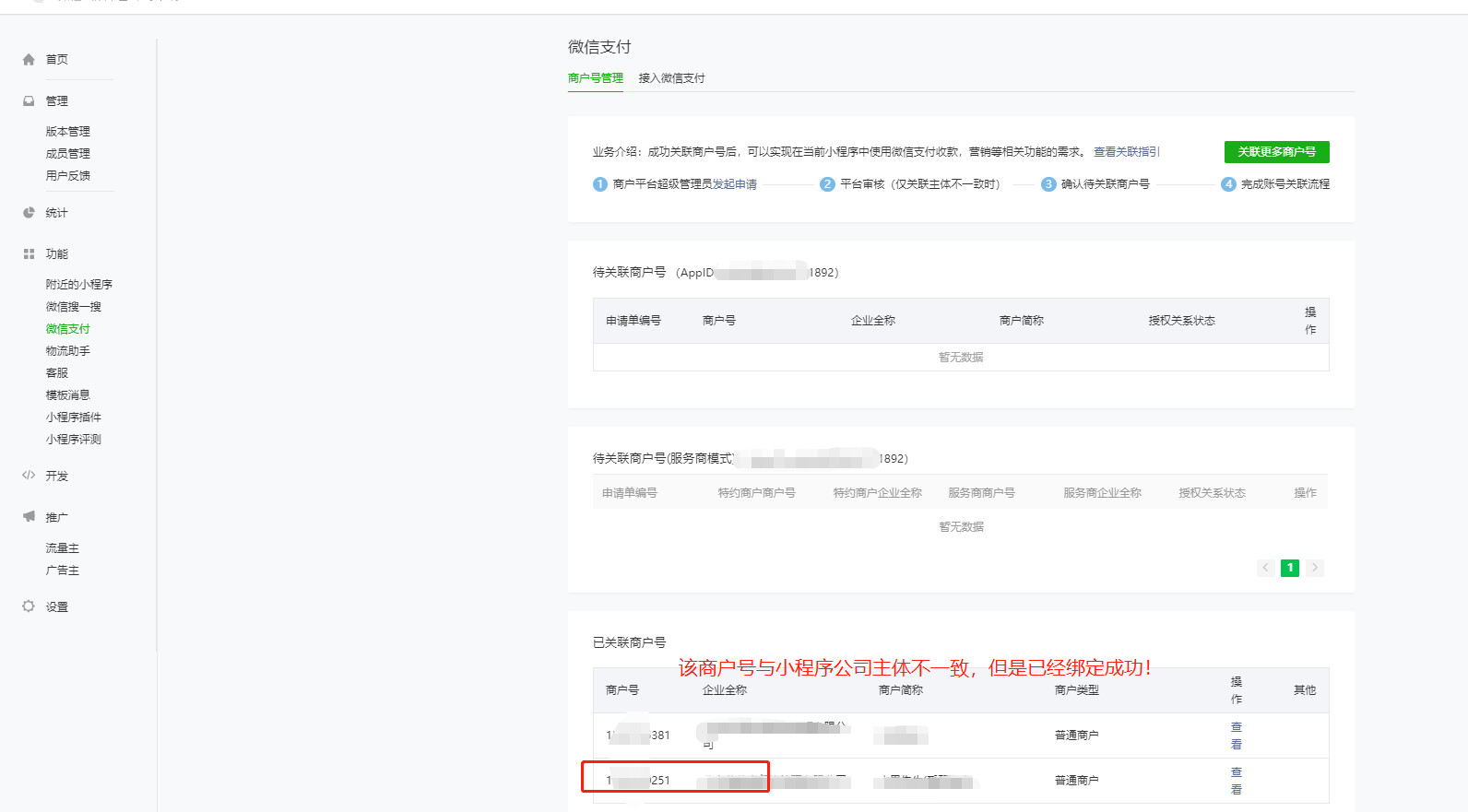Image resolution: width=1468 pixels, height=812 pixels.
Task: Click the 已关联商户号 section heading
Action: [x=630, y=642]
